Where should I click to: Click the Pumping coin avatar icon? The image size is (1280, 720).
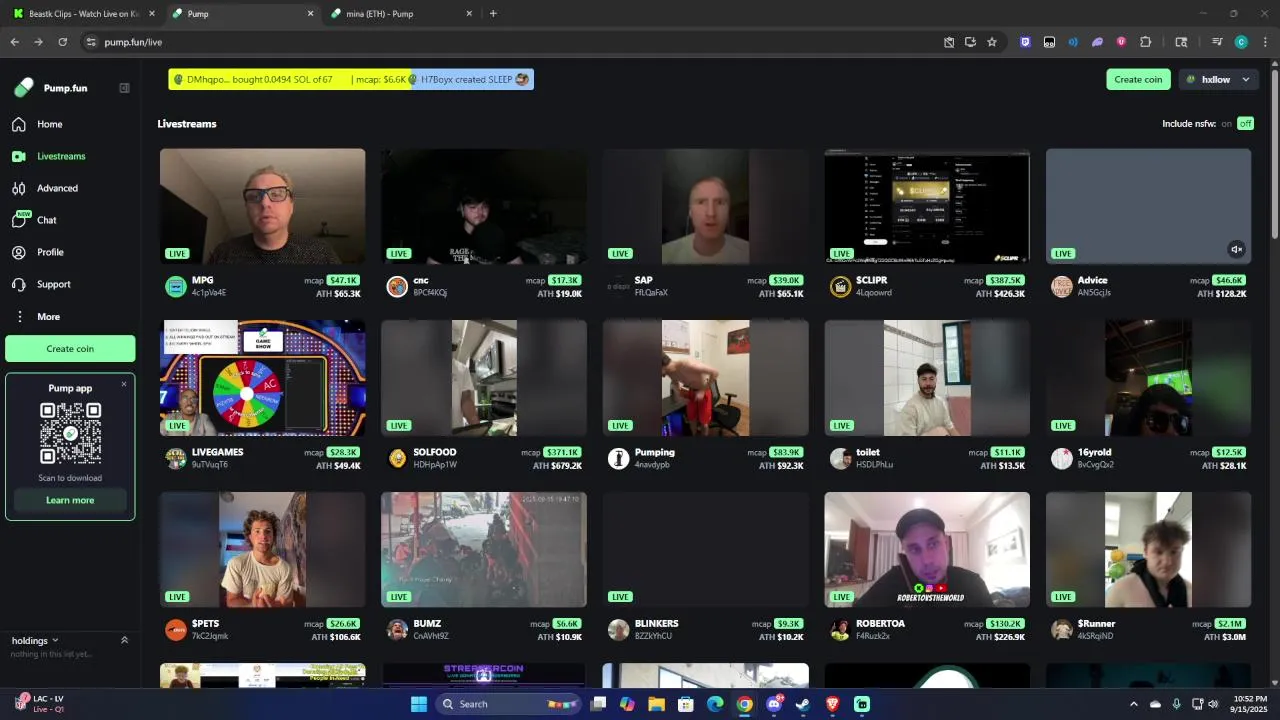(x=619, y=459)
